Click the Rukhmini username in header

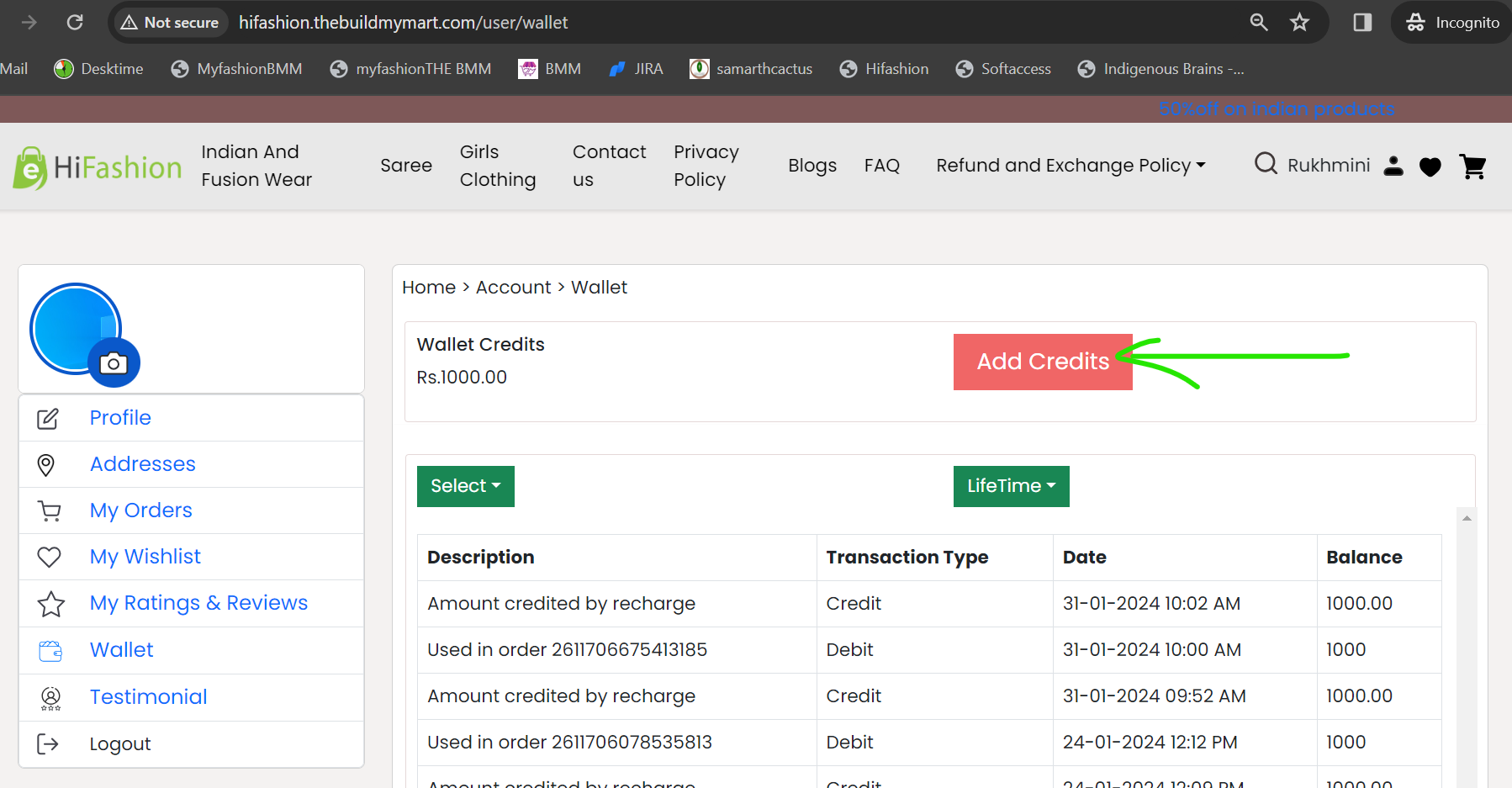click(1329, 166)
